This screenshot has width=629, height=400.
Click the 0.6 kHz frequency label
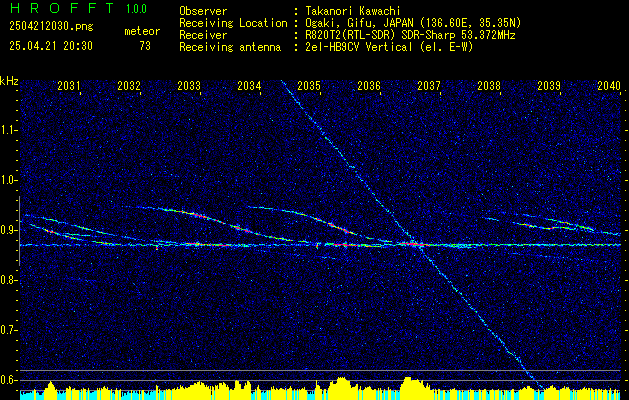(x=7, y=380)
